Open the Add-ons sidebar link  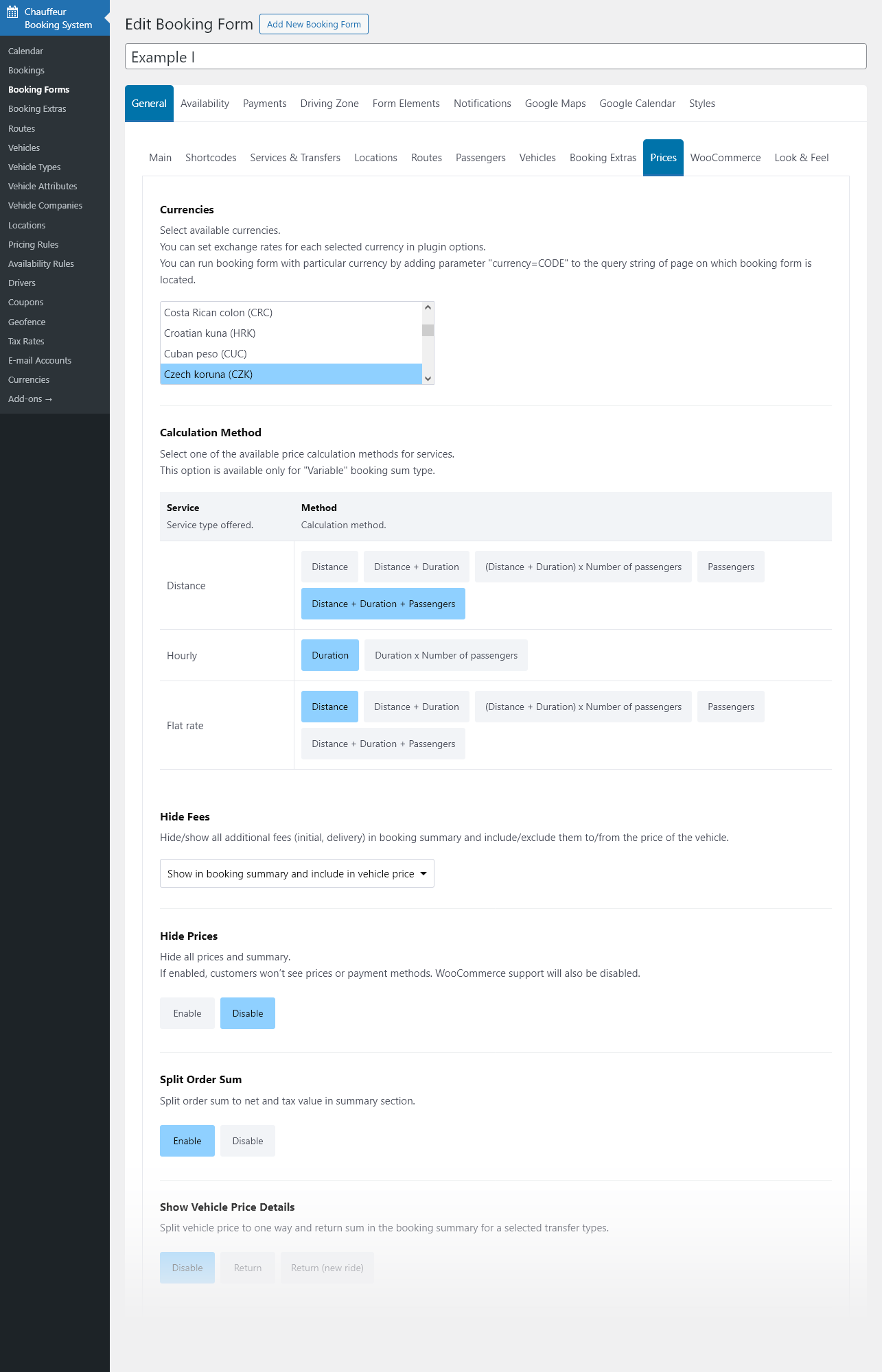(30, 399)
